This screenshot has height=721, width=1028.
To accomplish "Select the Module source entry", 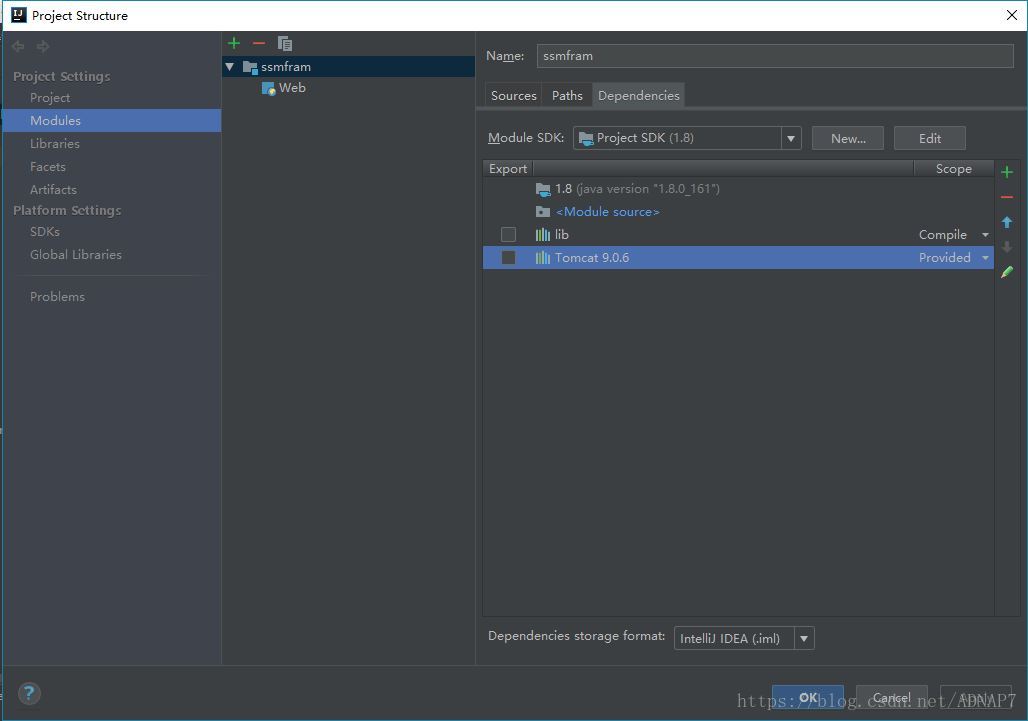I will 607,212.
